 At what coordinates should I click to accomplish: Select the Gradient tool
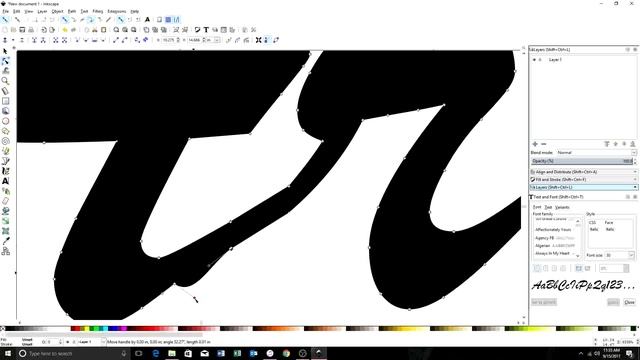5,221
